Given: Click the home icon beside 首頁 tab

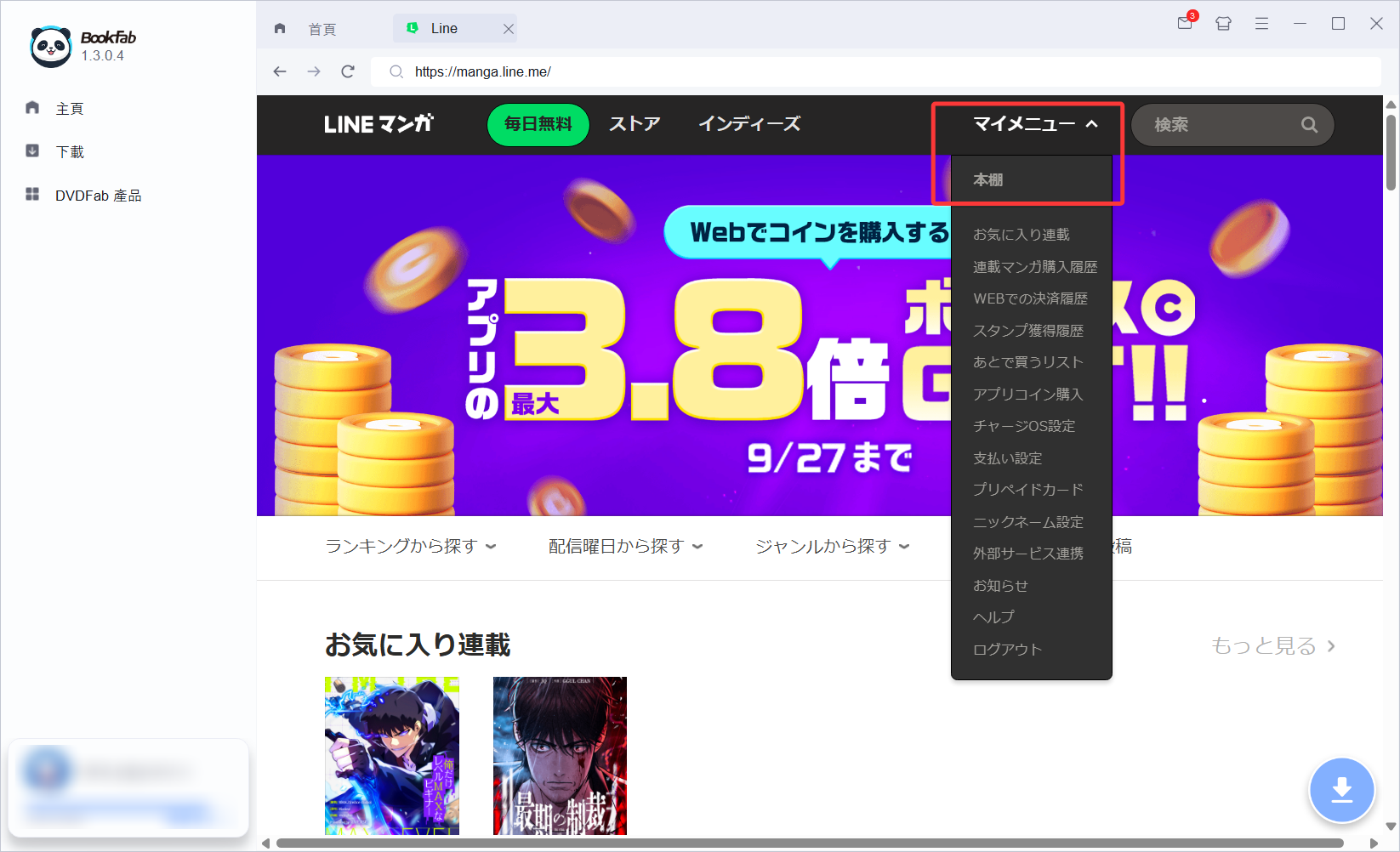Looking at the screenshot, I should [x=280, y=28].
